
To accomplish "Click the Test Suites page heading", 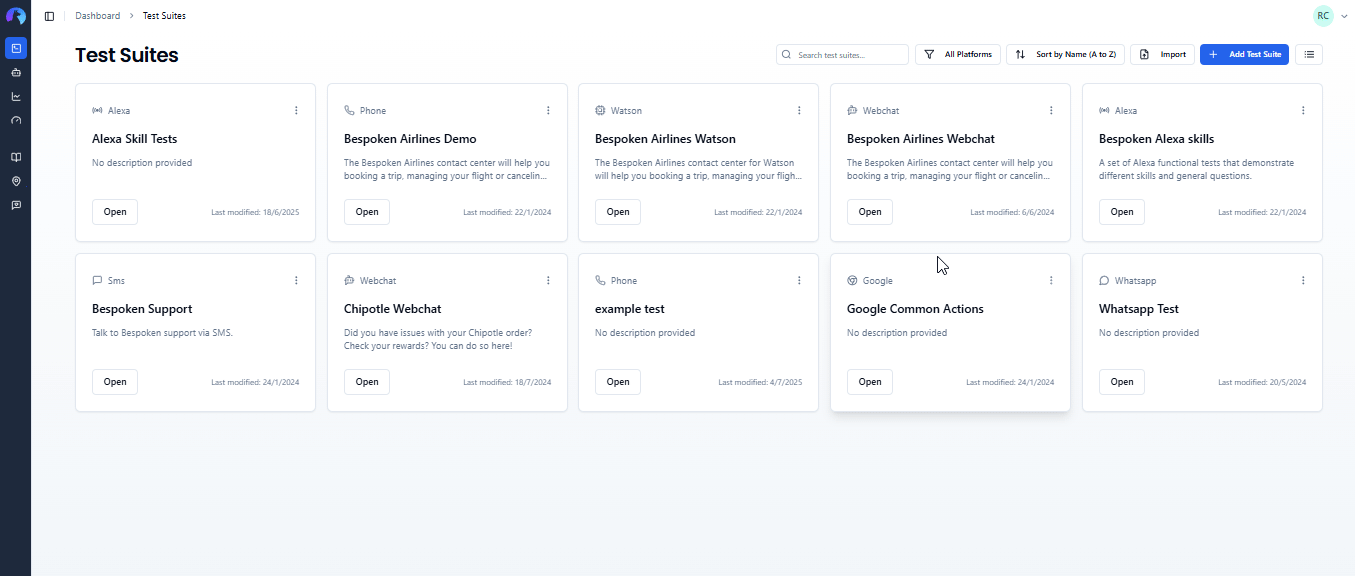I will tap(127, 55).
